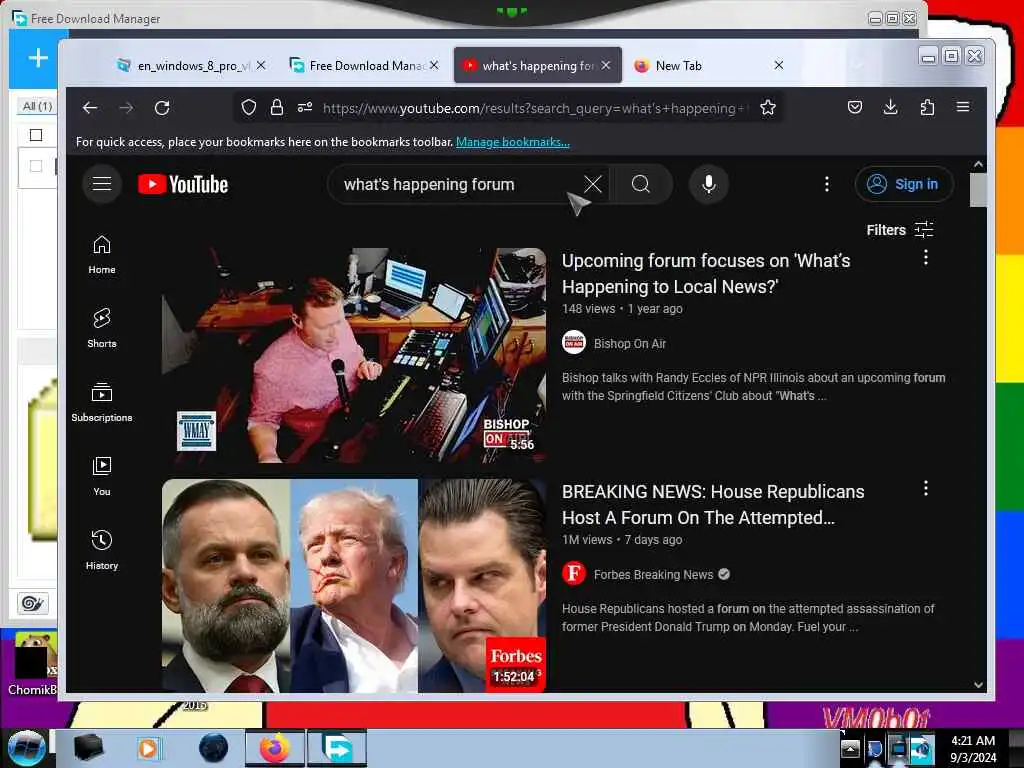Start voice search with microphone
The height and width of the screenshot is (768, 1024).
click(x=709, y=184)
